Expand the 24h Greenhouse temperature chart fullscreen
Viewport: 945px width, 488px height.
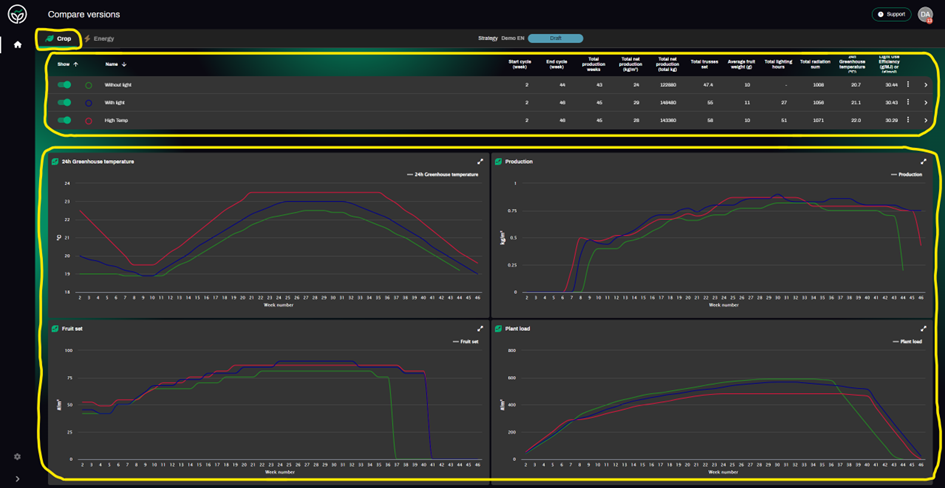tap(480, 161)
